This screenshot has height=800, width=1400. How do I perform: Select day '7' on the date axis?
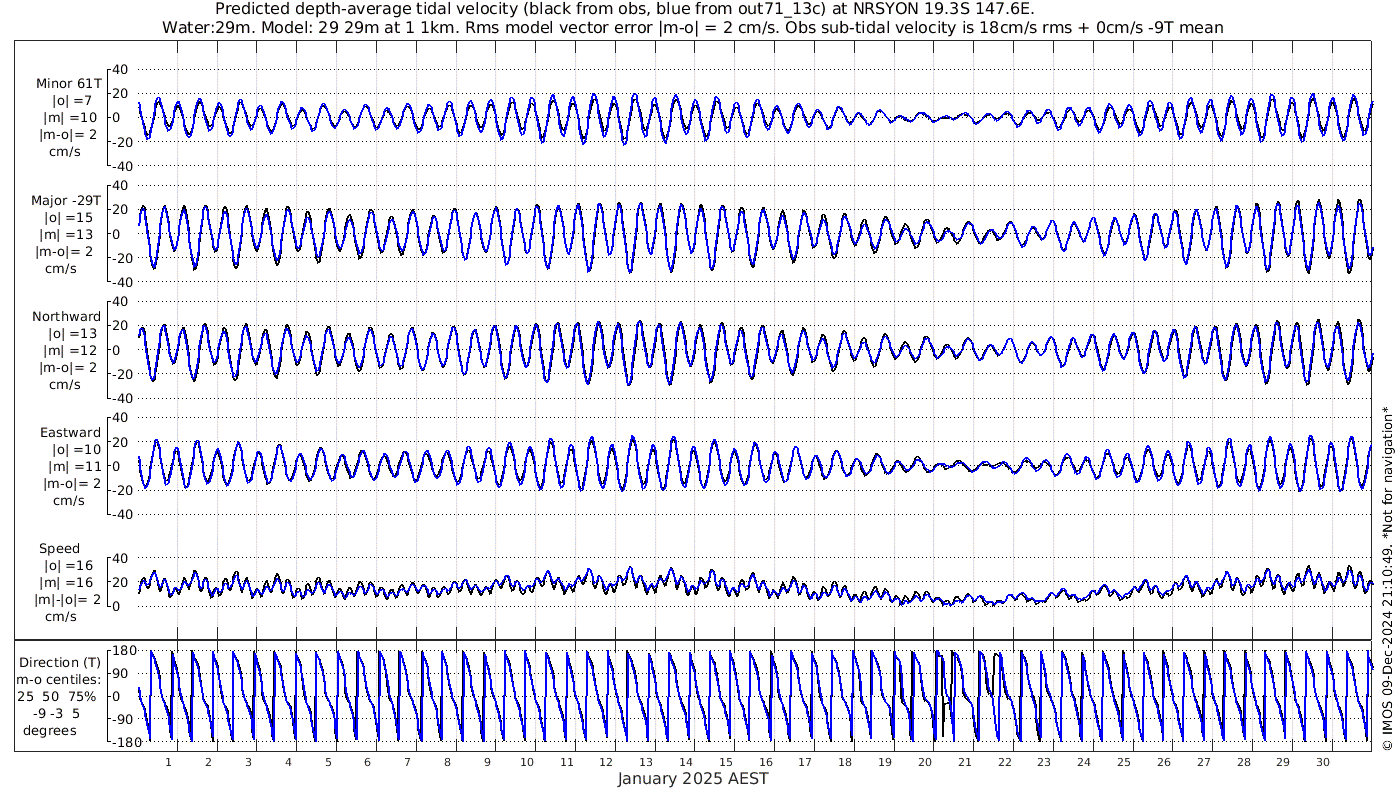pyautogui.click(x=407, y=762)
